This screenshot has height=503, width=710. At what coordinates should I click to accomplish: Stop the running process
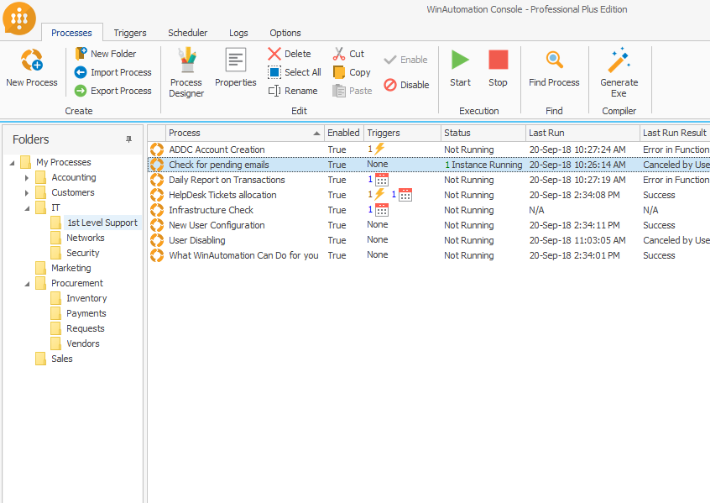tap(498, 68)
